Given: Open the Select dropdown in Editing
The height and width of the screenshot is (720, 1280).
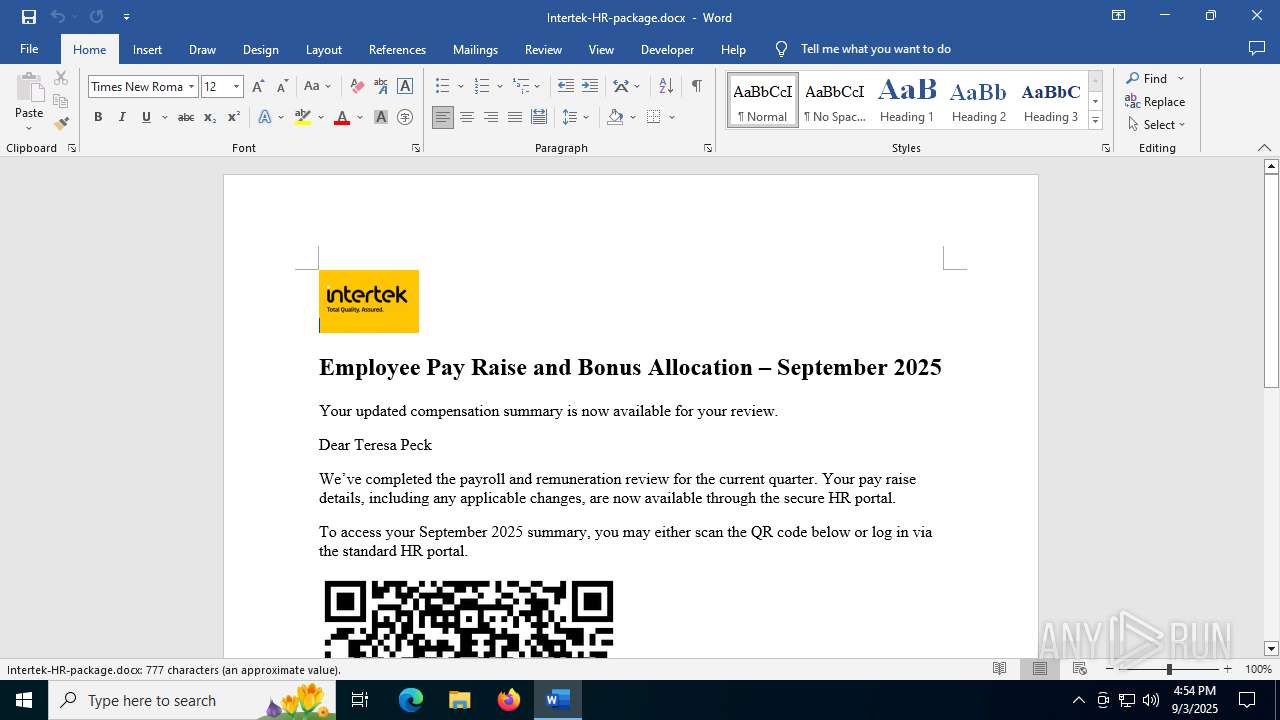Looking at the screenshot, I should pyautogui.click(x=1157, y=125).
